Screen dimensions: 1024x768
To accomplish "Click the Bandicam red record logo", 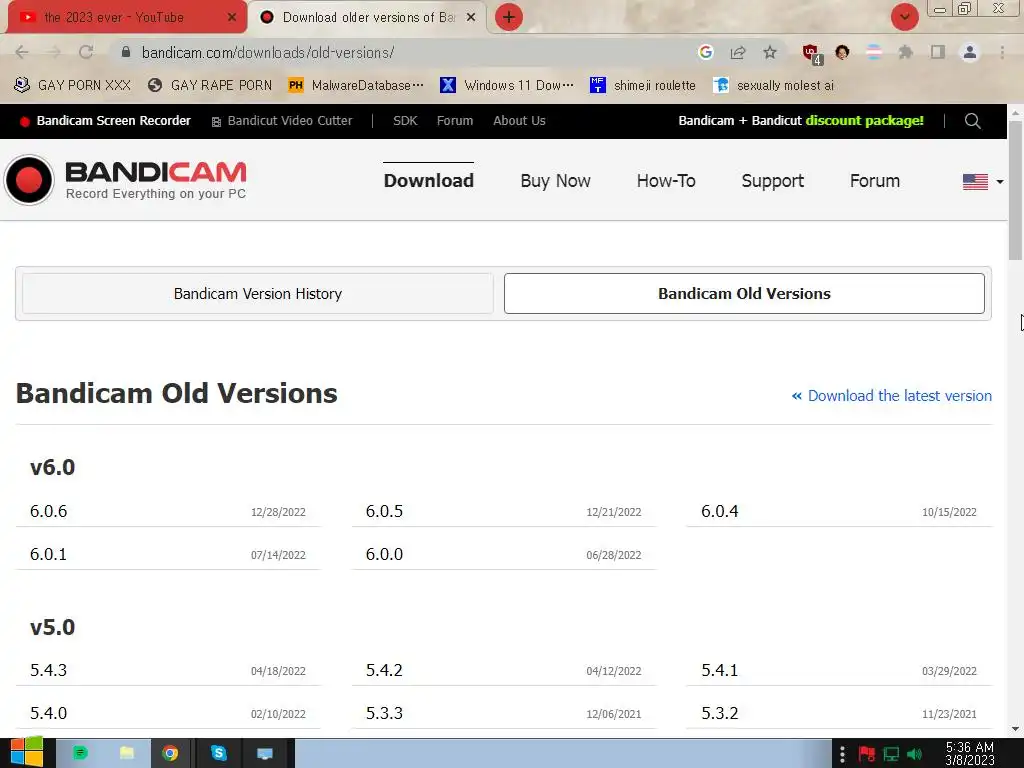I will pyautogui.click(x=29, y=180).
